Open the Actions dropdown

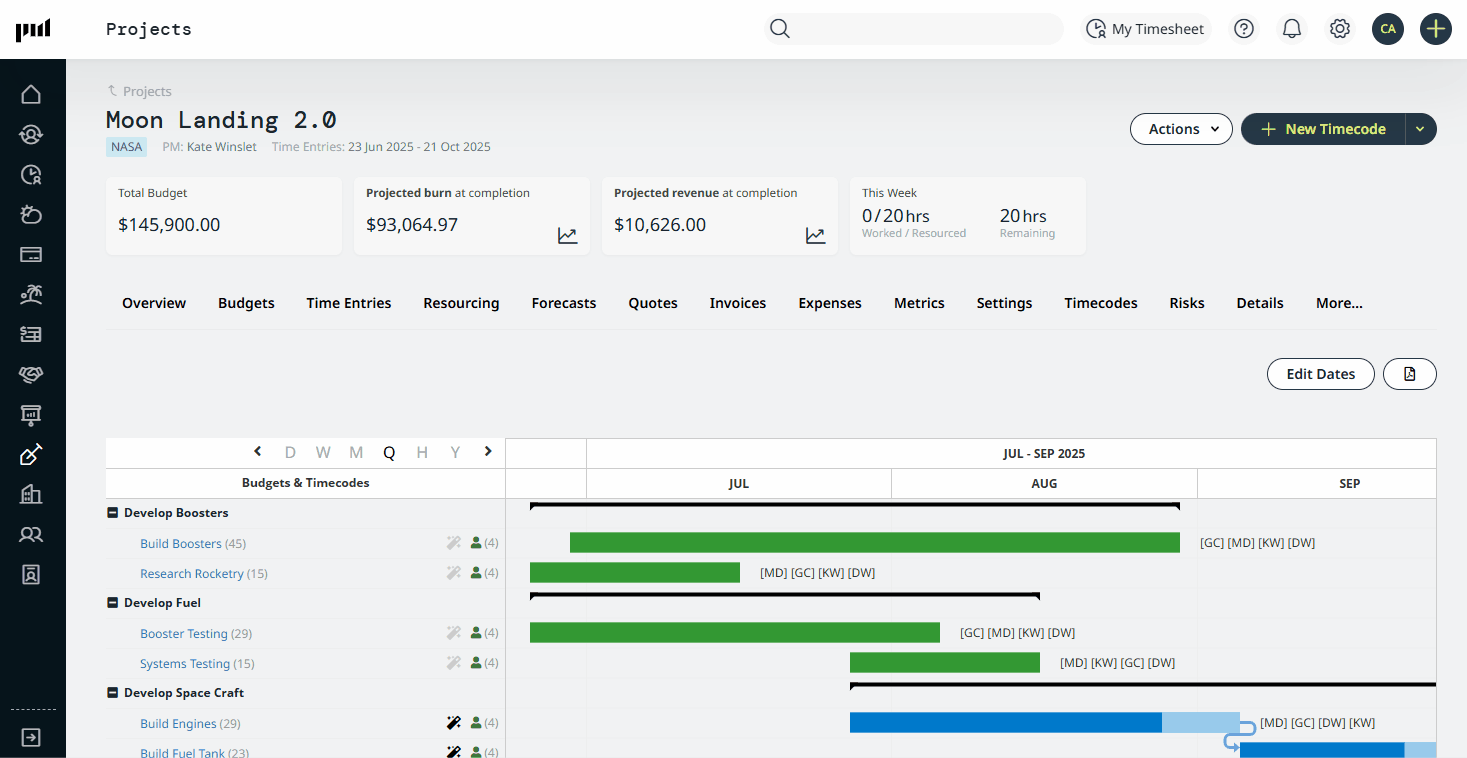pos(1181,129)
